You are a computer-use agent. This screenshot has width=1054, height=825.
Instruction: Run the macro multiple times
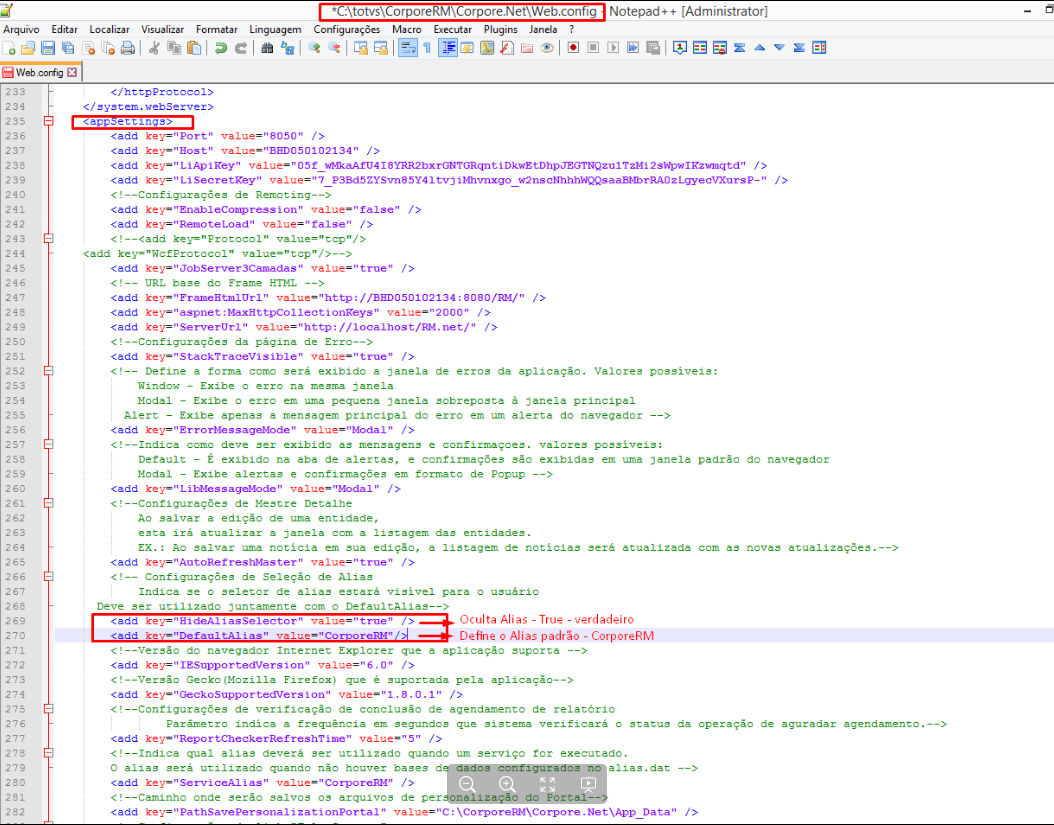pyautogui.click(x=633, y=48)
